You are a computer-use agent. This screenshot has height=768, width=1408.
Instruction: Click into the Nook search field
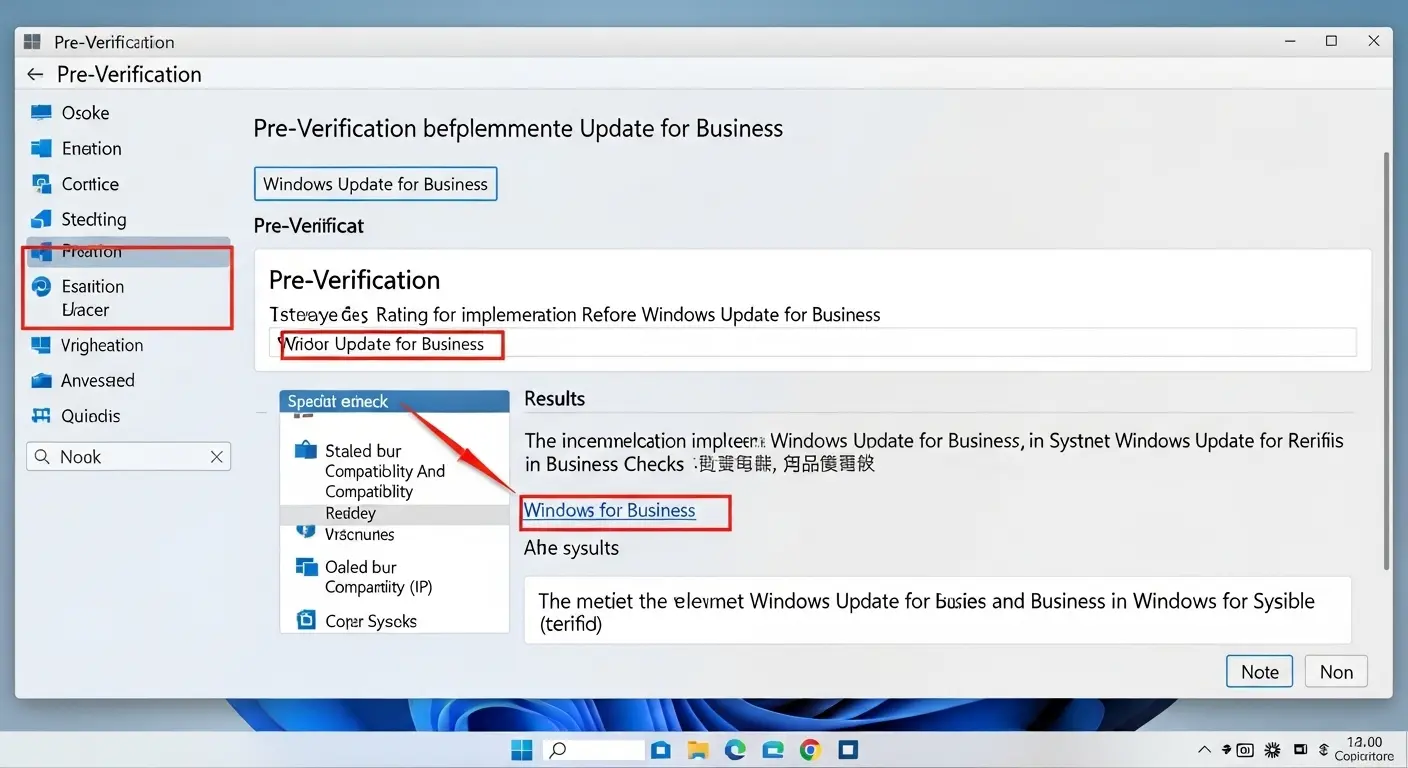click(128, 457)
